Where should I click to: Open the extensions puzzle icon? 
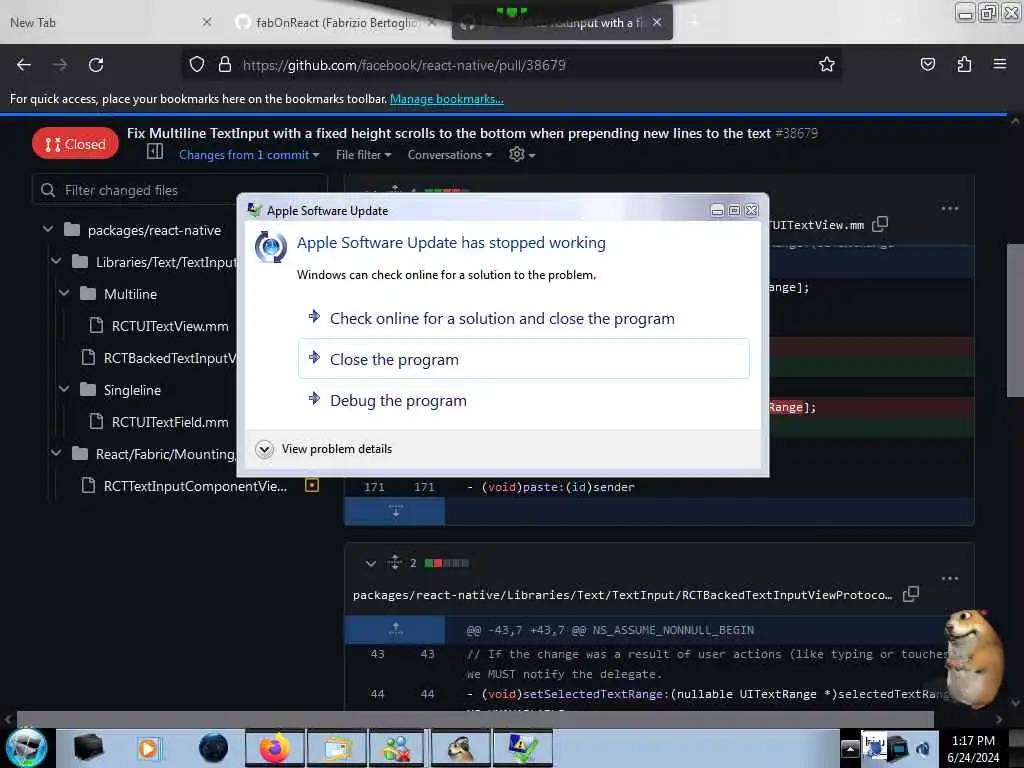tap(964, 64)
